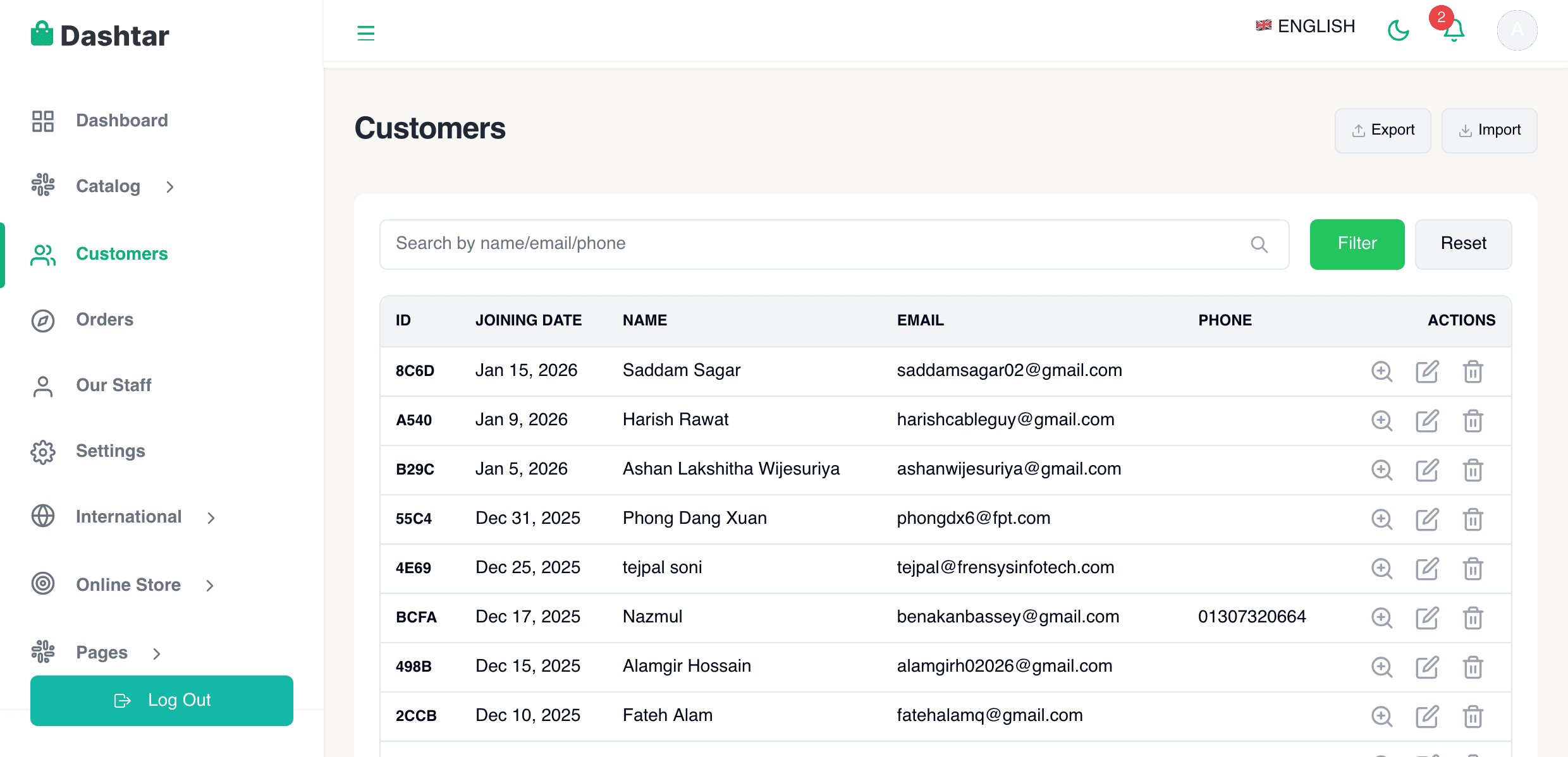View details of Phong Dang Xuan
The image size is (1568, 757).
point(1382,519)
